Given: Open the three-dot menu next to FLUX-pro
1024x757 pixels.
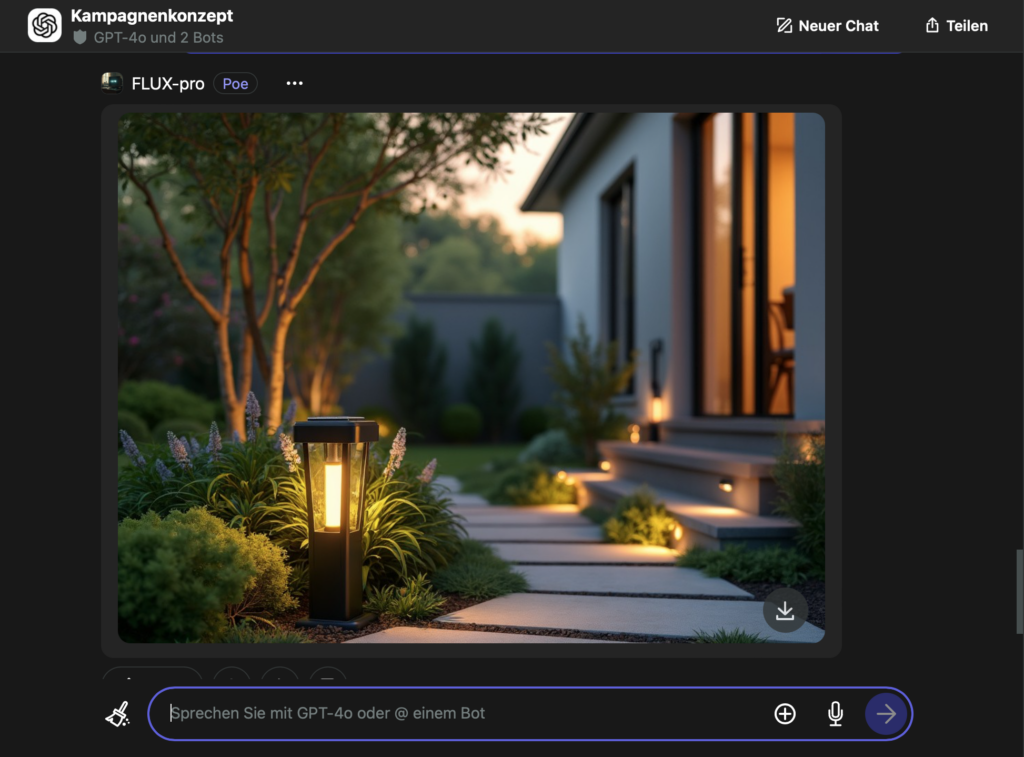Looking at the screenshot, I should 294,83.
